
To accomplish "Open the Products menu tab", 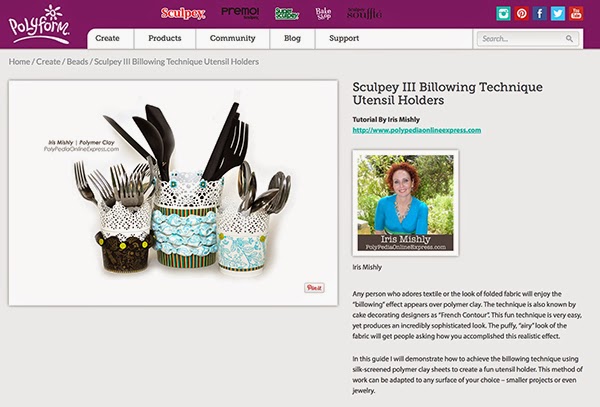I will click(x=165, y=39).
